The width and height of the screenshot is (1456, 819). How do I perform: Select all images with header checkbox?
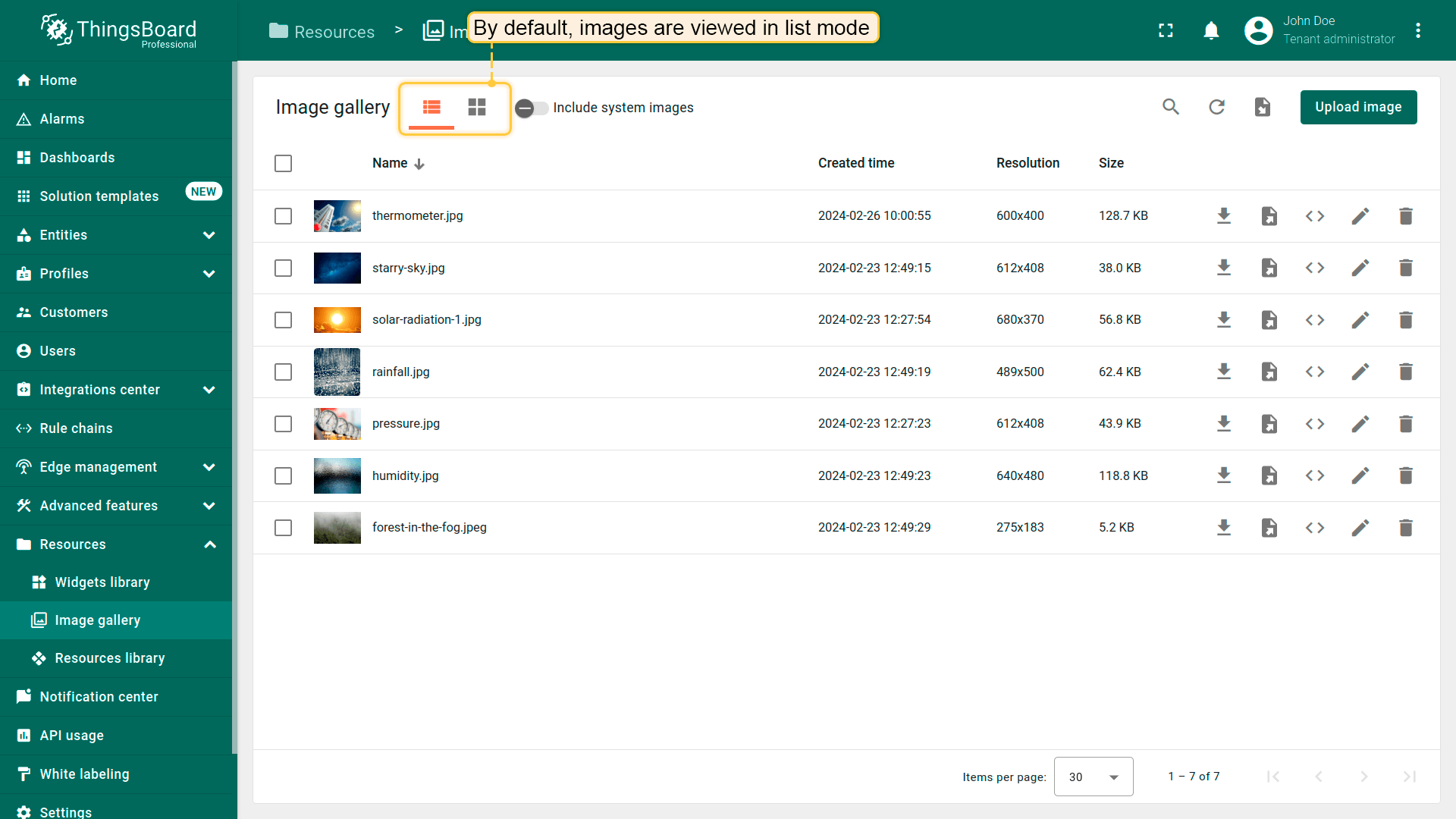[283, 163]
